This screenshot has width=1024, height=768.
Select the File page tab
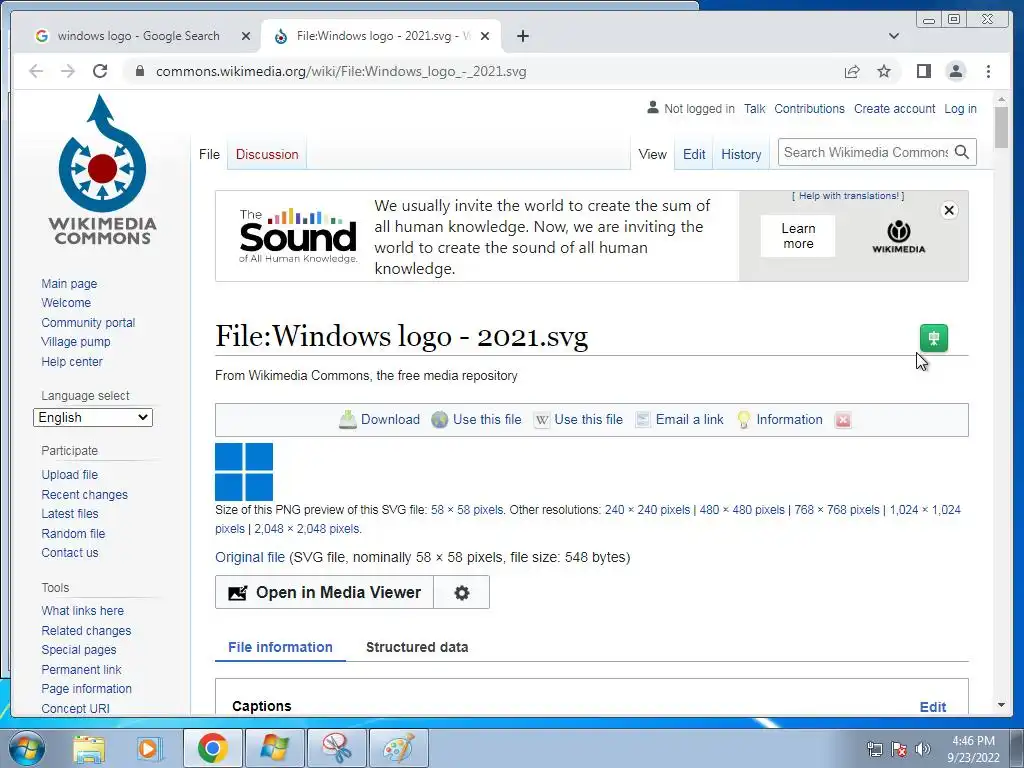coord(209,154)
